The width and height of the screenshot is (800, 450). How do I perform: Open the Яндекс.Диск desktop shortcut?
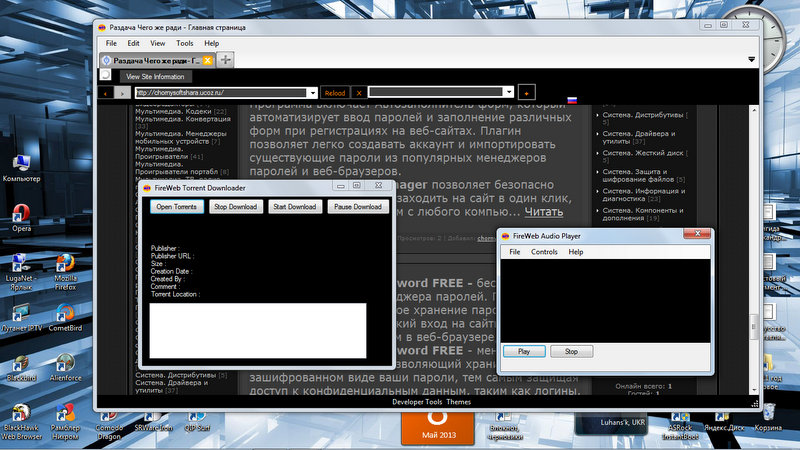click(724, 422)
